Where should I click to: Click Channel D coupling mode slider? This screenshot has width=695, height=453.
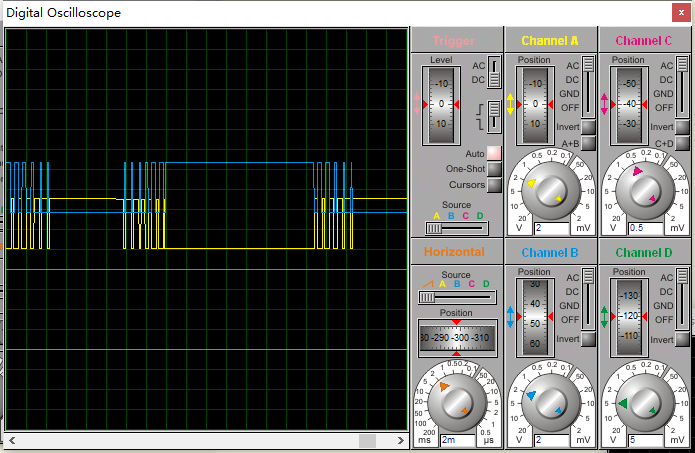point(682,298)
